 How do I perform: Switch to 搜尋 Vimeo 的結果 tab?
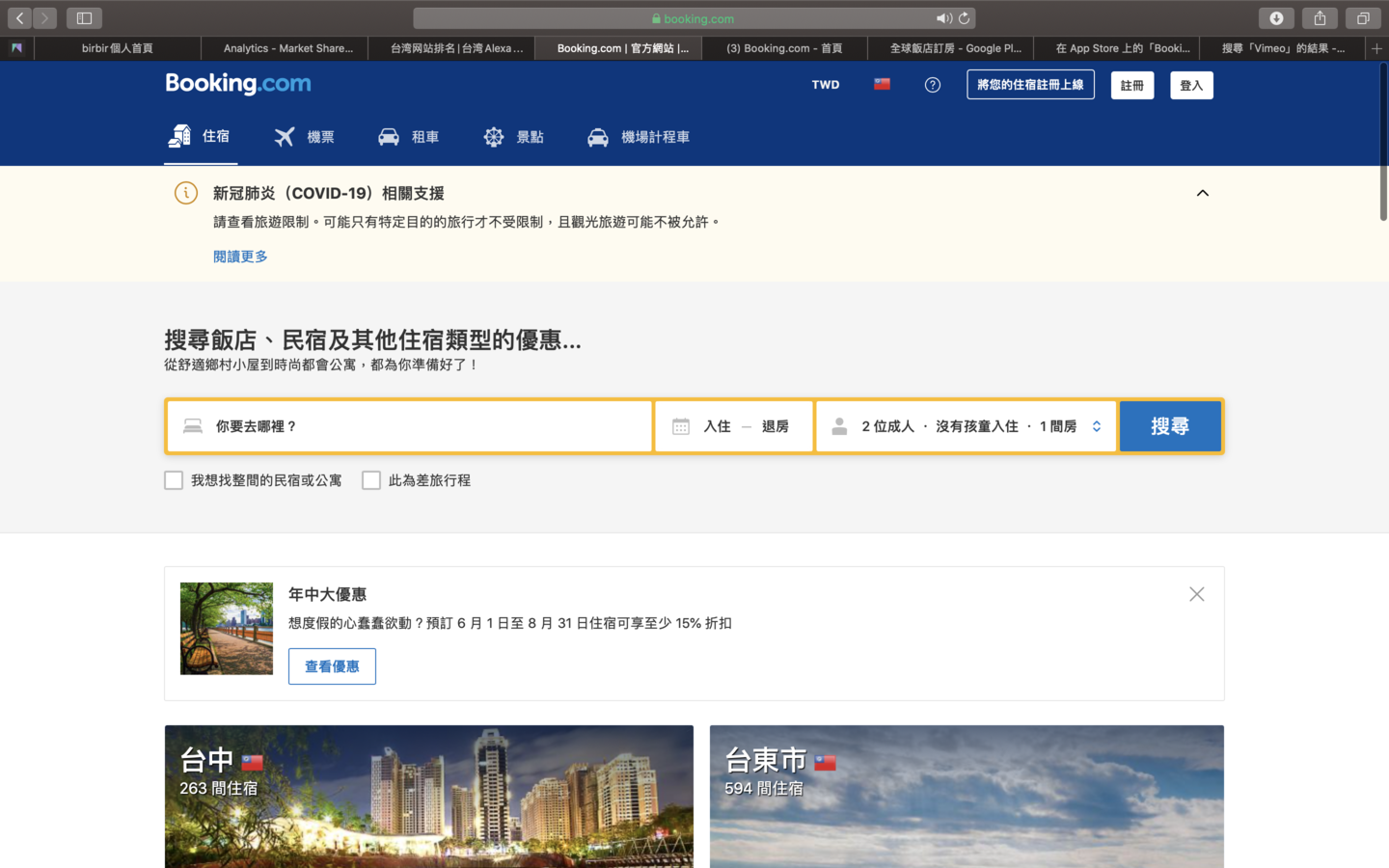pos(1283,48)
